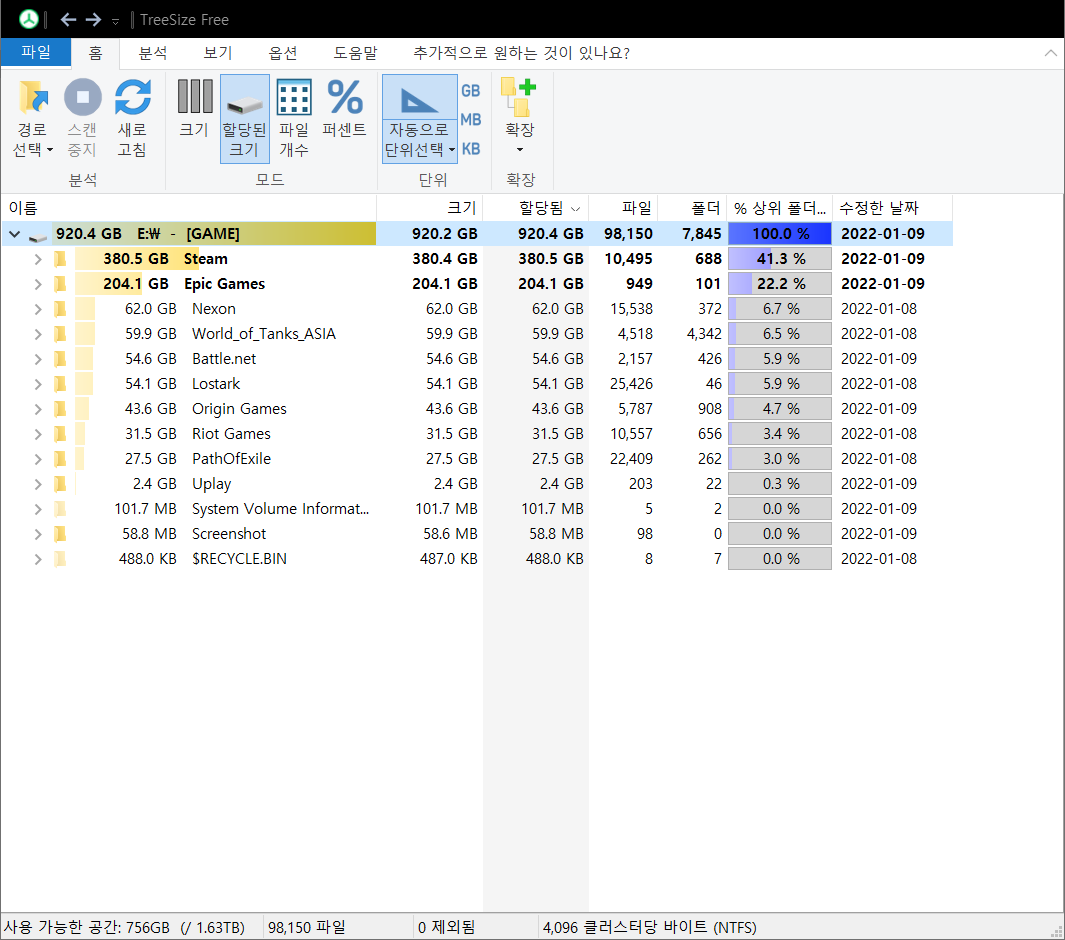The width and height of the screenshot is (1065, 940).
Task: Select the 퍼센트 mode
Action: [344, 109]
